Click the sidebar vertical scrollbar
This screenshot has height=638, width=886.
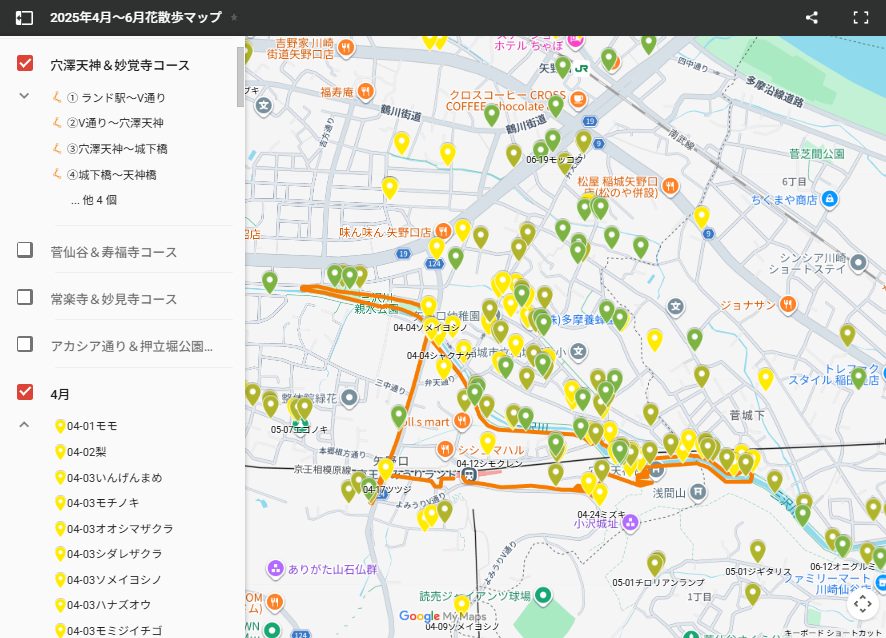[240, 76]
